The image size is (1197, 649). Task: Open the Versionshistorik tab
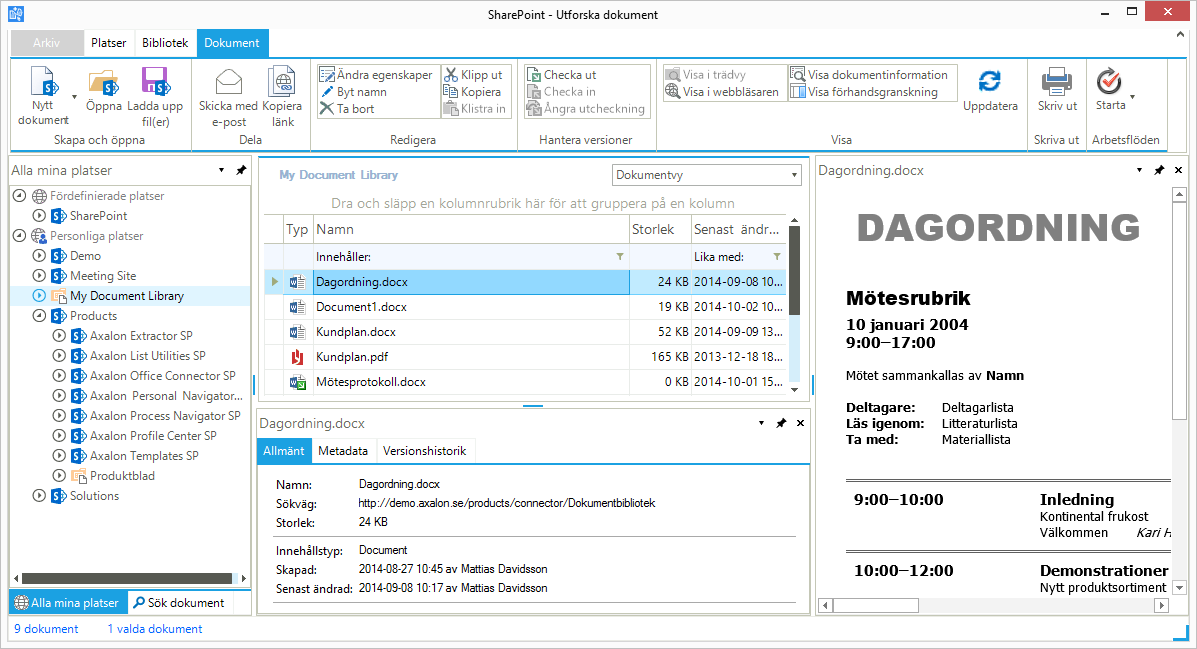pos(424,450)
